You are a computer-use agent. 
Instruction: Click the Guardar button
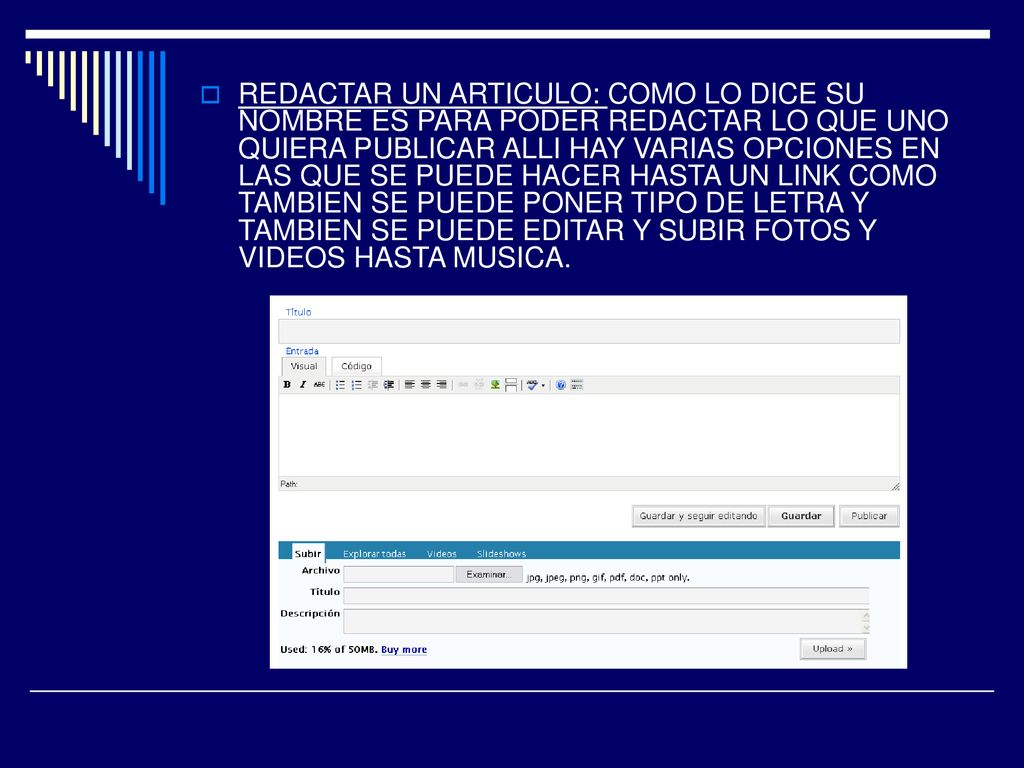point(801,516)
